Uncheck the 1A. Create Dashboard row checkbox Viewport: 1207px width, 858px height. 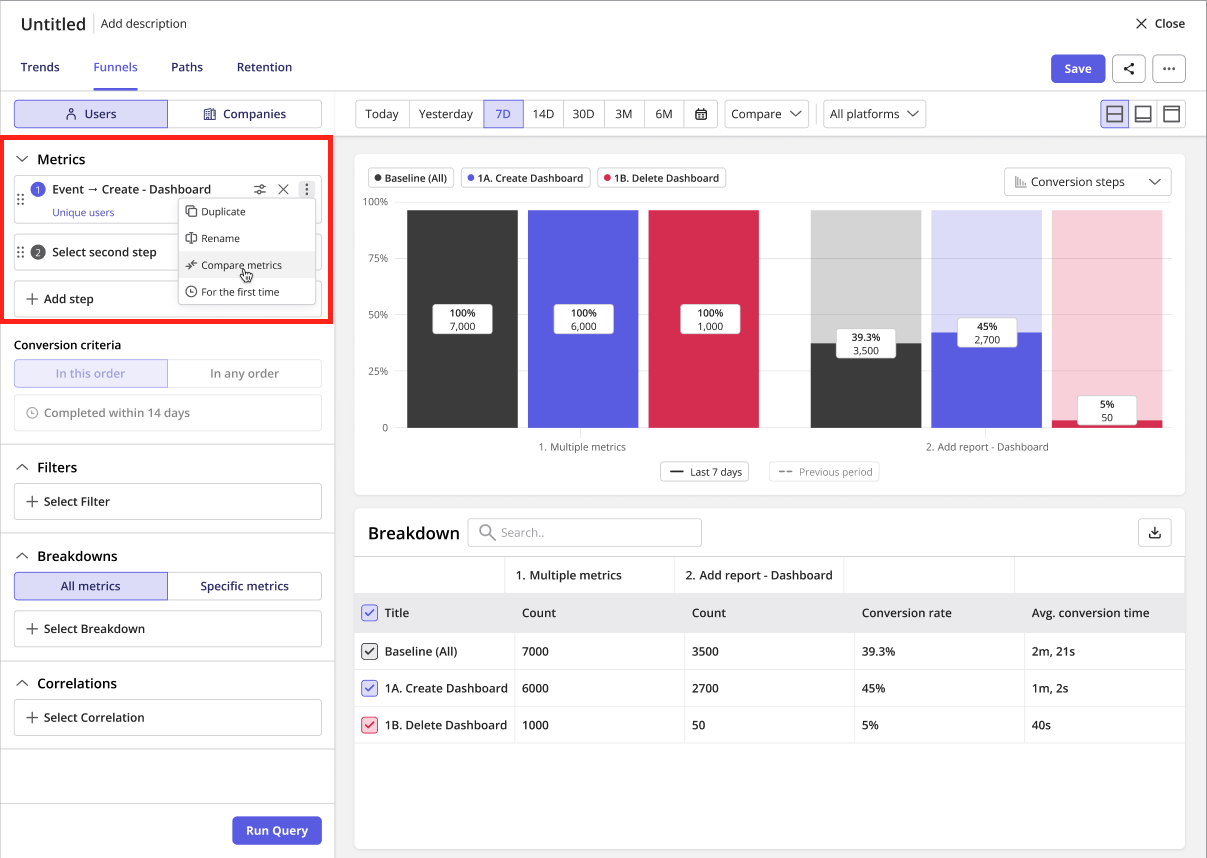click(x=369, y=688)
